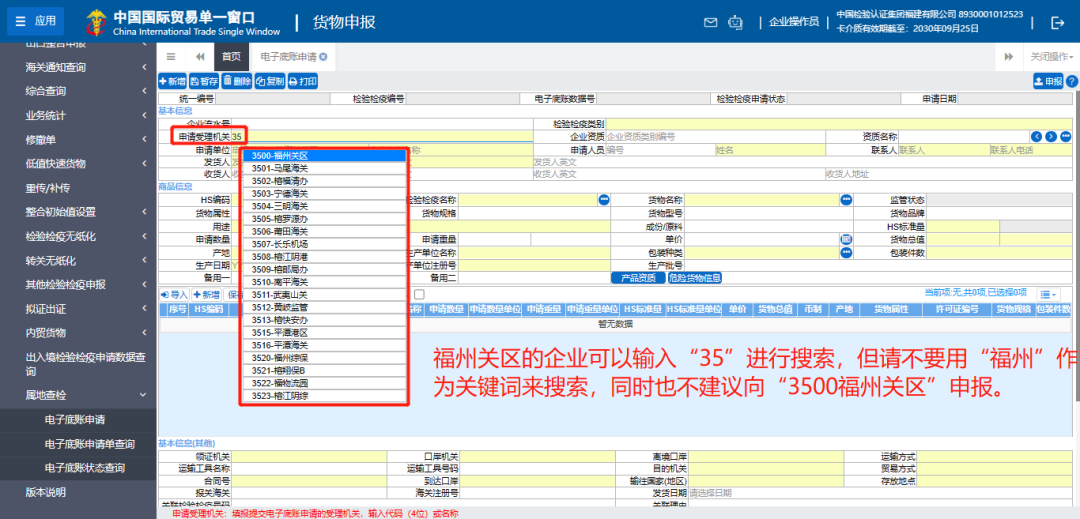Close the 电子底账申请 tab
Viewport: 1080px width, 519px height.
tap(323, 57)
